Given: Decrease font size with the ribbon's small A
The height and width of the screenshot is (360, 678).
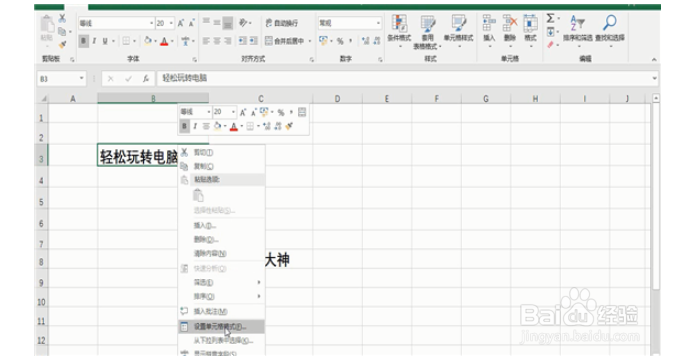Looking at the screenshot, I should pyautogui.click(x=192, y=23).
